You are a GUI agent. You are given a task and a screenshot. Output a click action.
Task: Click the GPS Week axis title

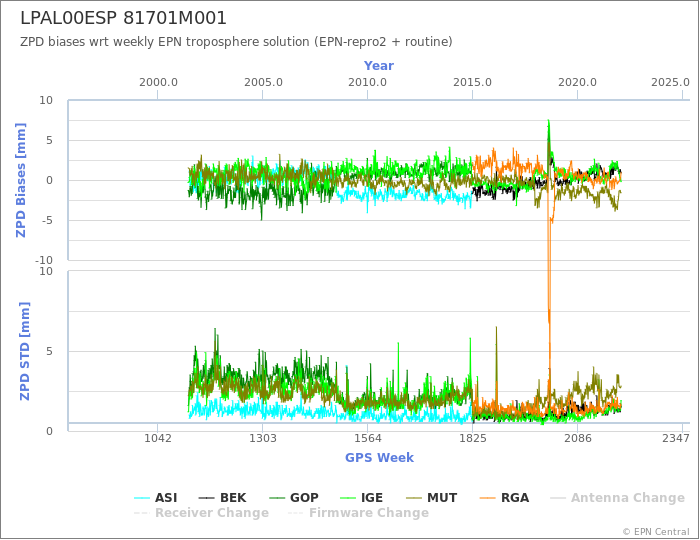(379, 457)
